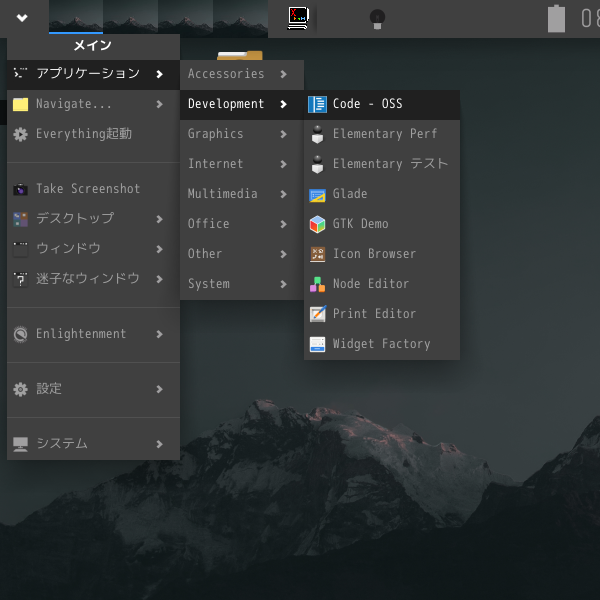Viewport: 600px width, 600px height.
Task: Open the デスクトップ submenu
Action: pos(93,219)
